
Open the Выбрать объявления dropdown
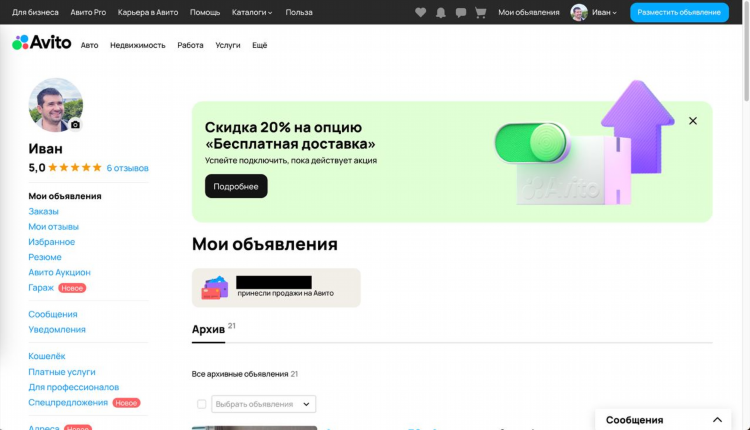click(263, 404)
